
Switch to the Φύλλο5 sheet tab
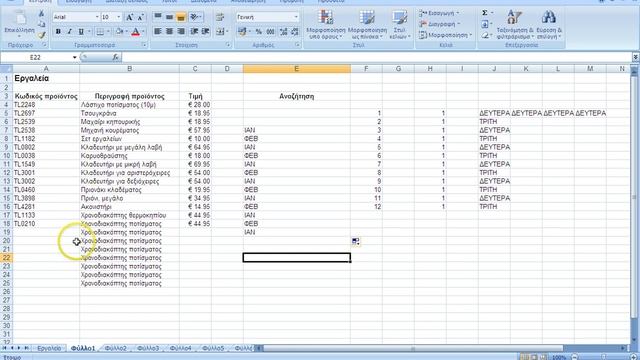tap(213, 349)
